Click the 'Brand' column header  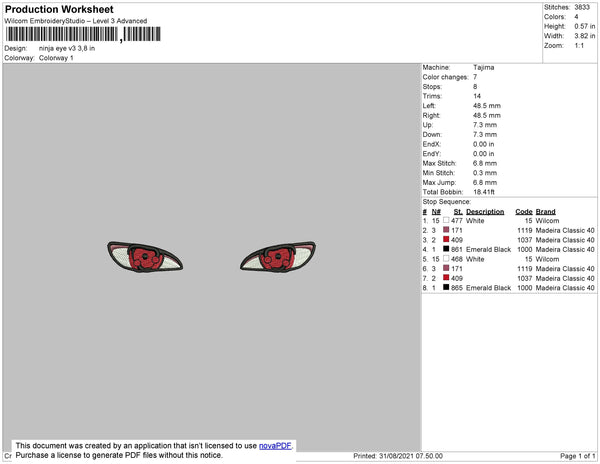[x=546, y=212]
